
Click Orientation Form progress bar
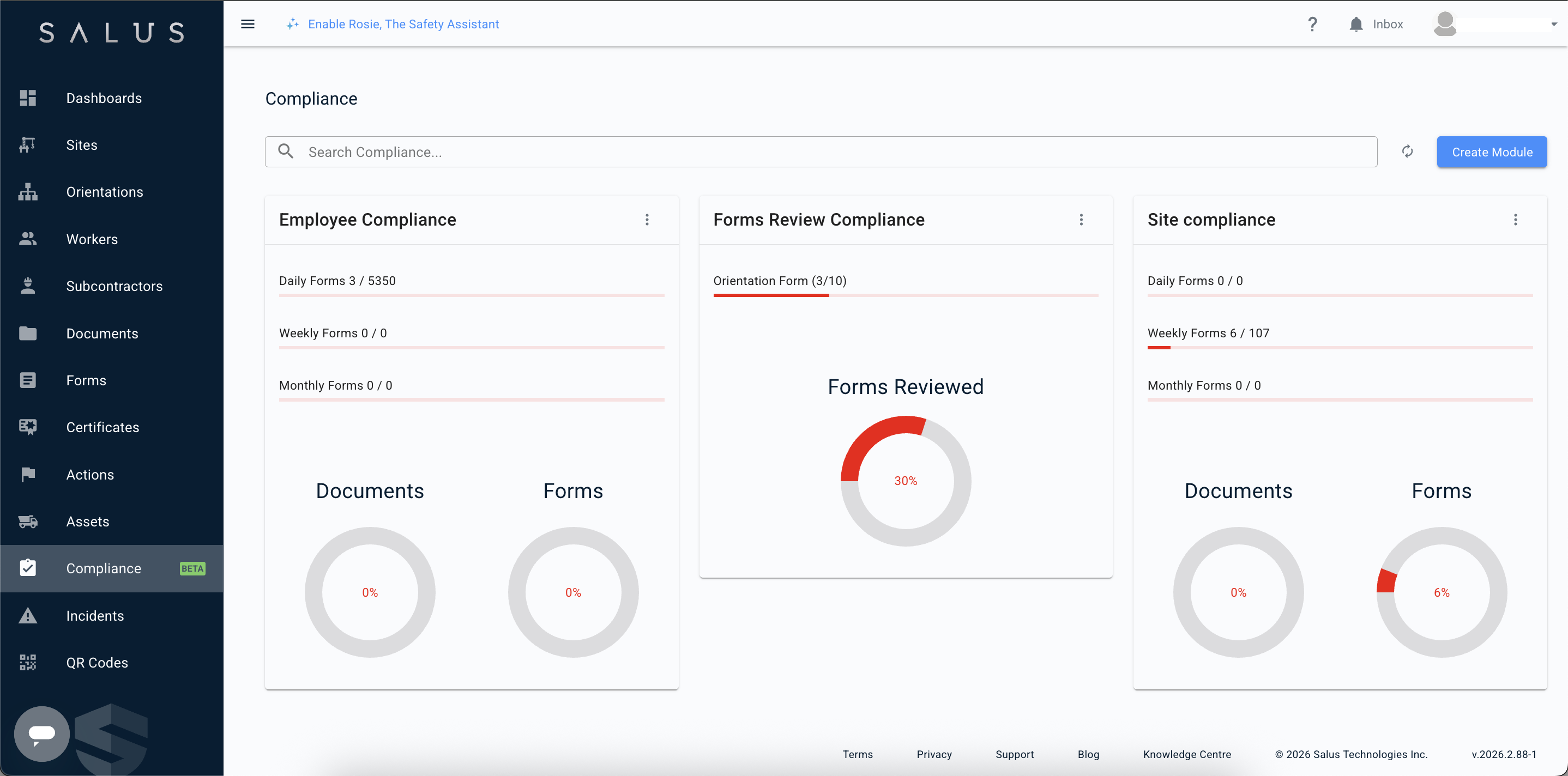(906, 295)
